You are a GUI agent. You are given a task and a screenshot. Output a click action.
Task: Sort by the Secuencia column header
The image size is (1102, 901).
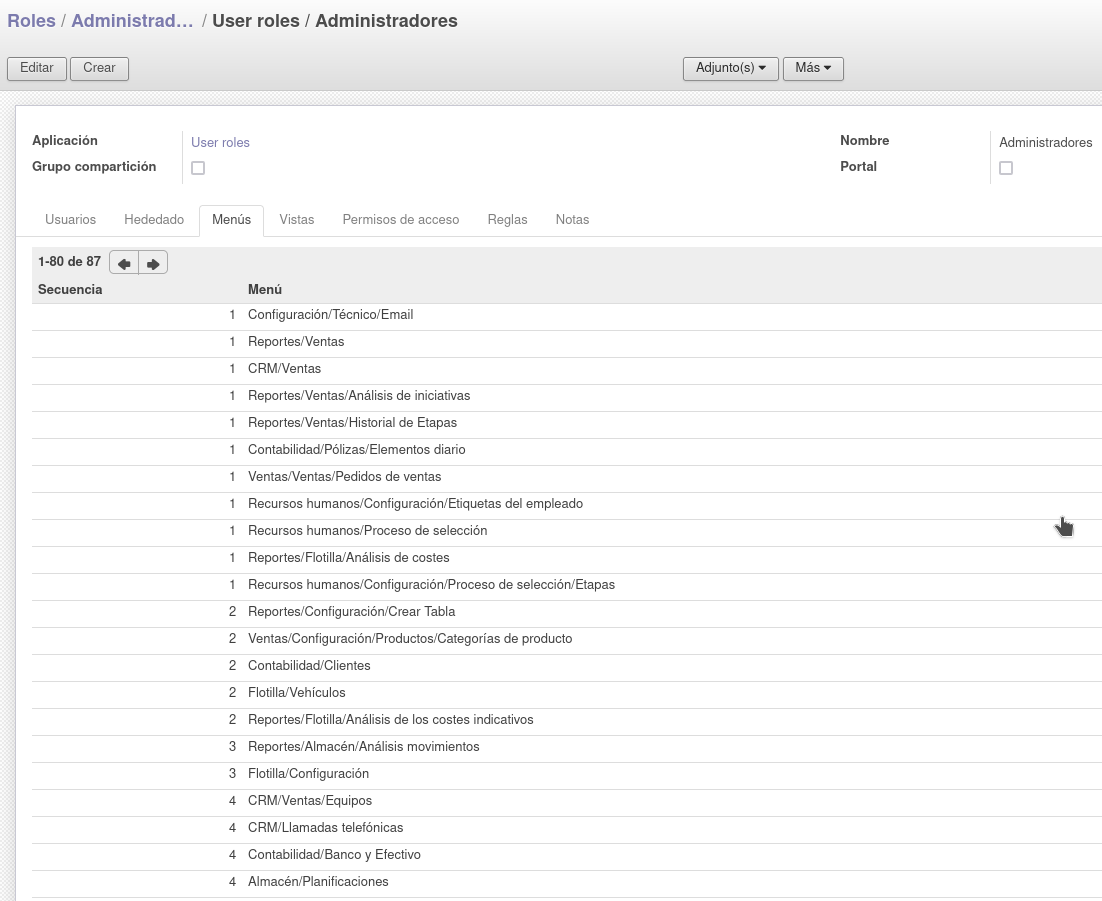pos(70,290)
